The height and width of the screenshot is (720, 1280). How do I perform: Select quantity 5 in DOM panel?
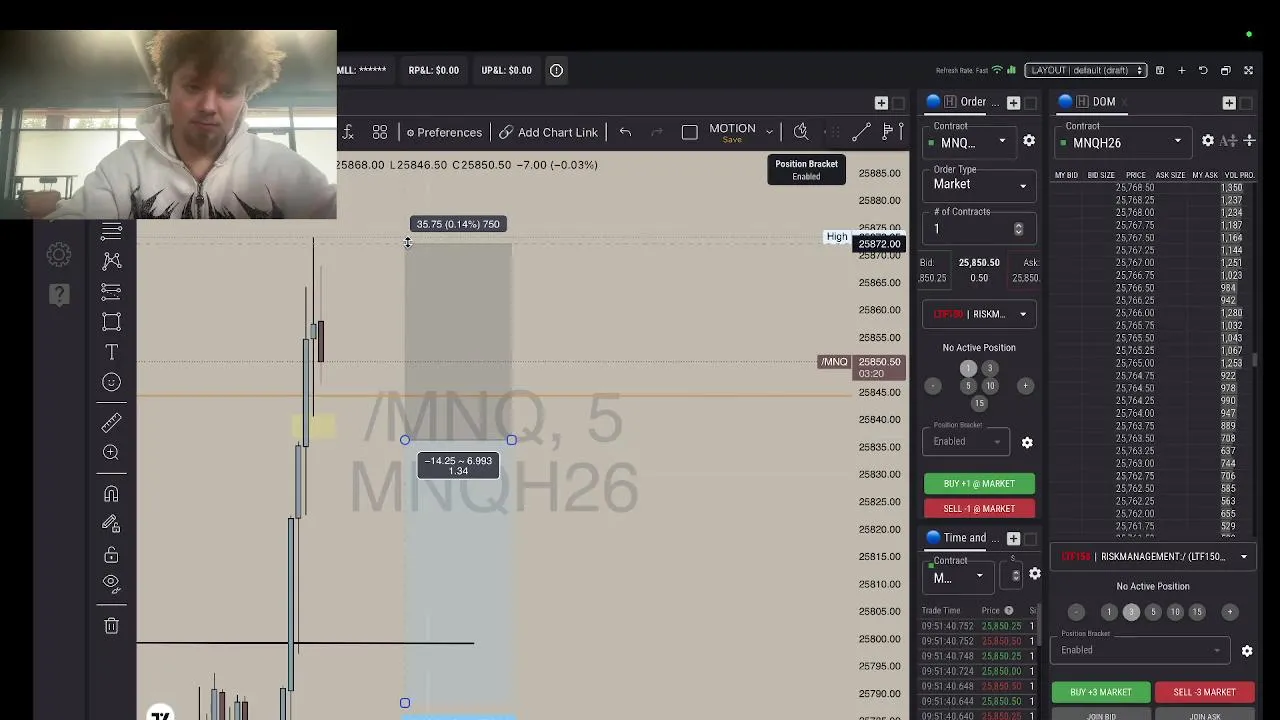(1153, 612)
